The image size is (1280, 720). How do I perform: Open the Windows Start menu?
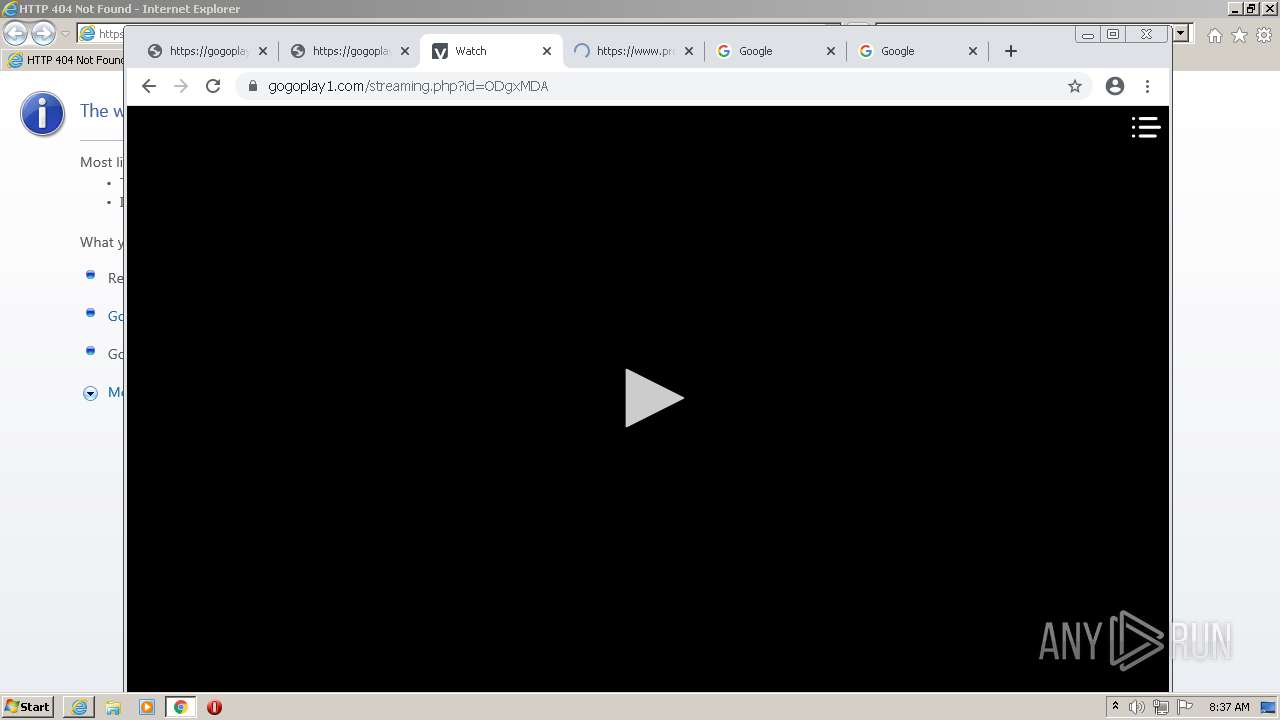pyautogui.click(x=28, y=707)
